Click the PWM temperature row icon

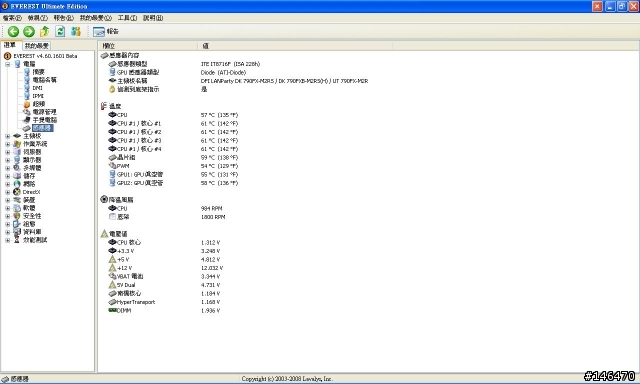tap(112, 166)
